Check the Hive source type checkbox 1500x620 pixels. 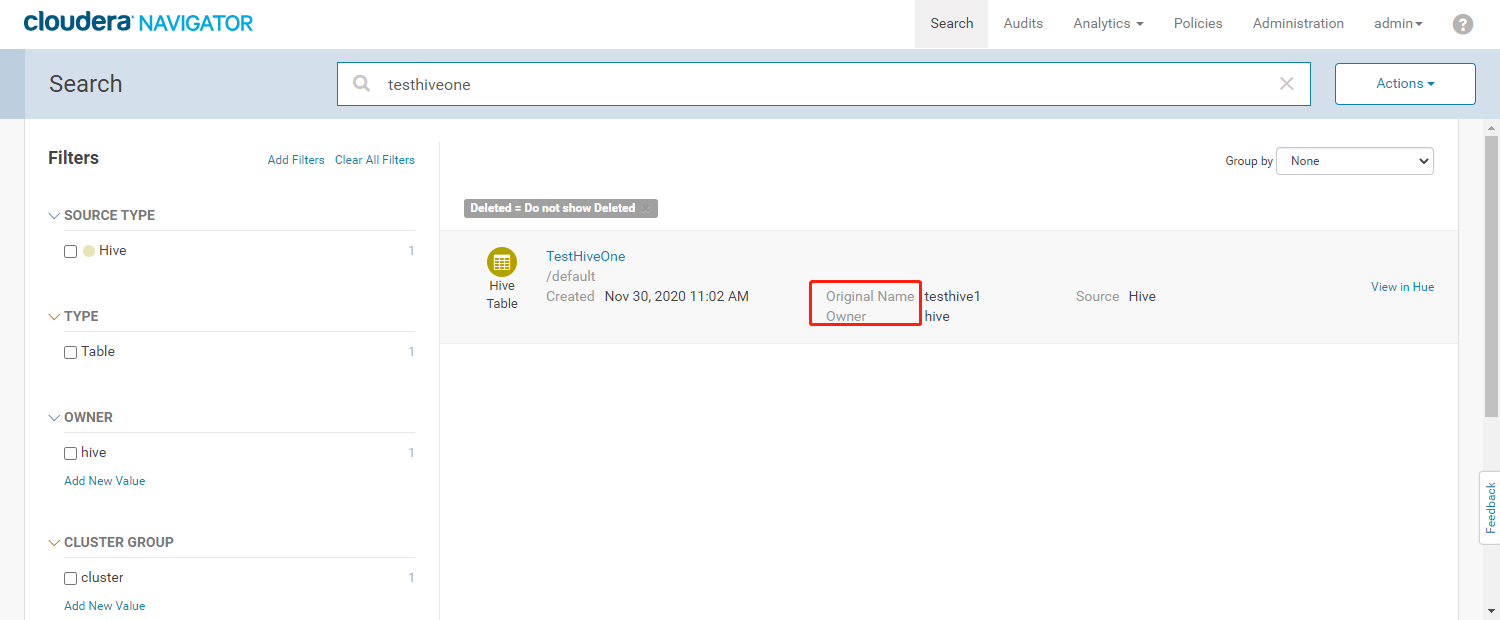pyautogui.click(x=70, y=251)
